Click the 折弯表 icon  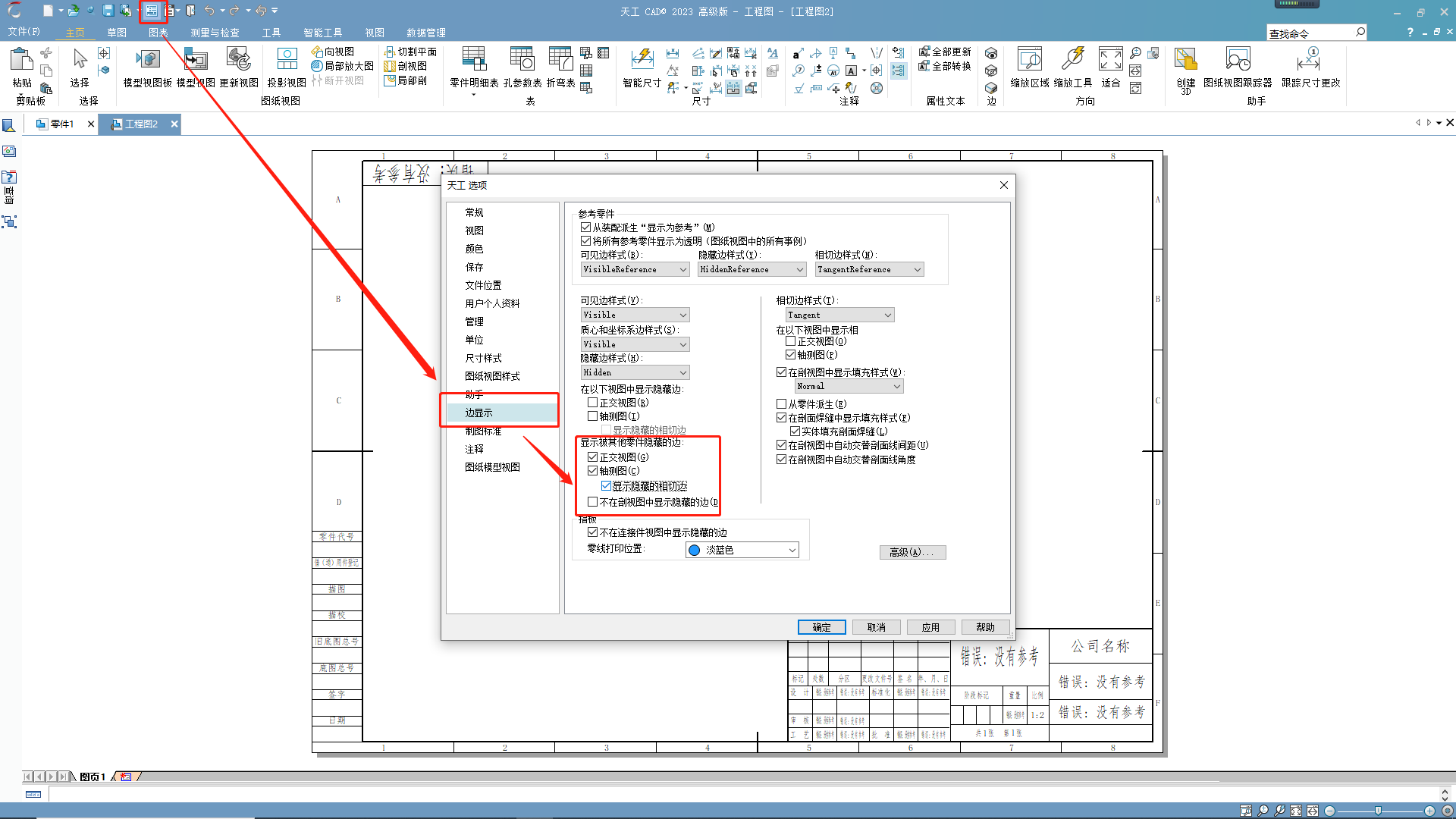coord(560,67)
